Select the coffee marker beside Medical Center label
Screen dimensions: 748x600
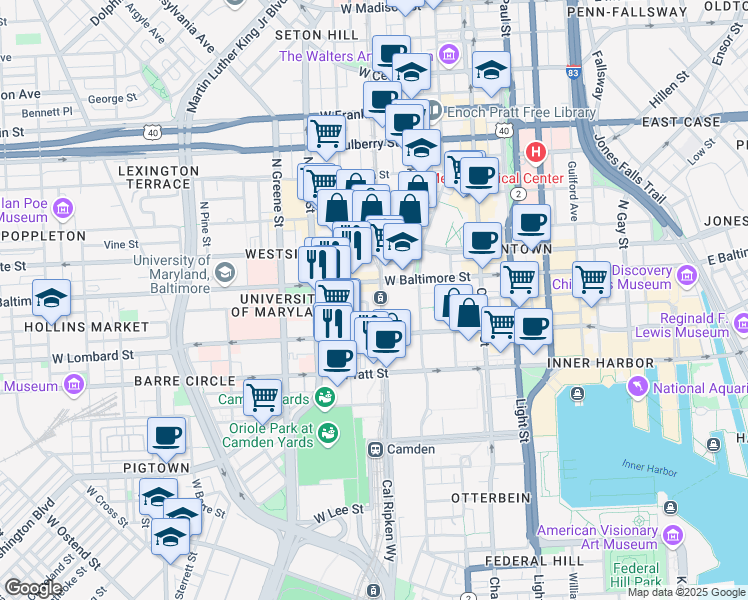[479, 177]
